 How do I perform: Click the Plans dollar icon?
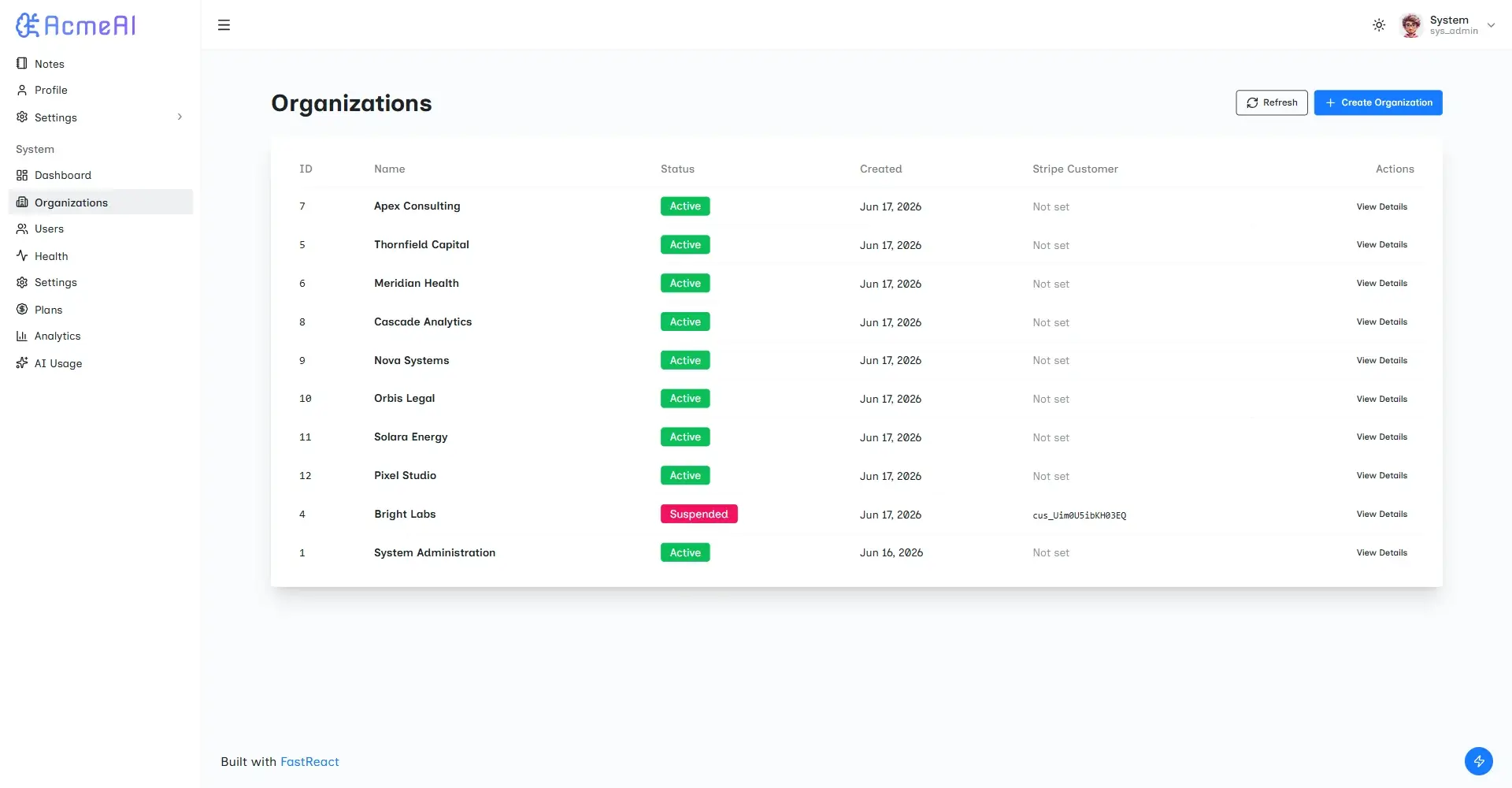pos(22,309)
